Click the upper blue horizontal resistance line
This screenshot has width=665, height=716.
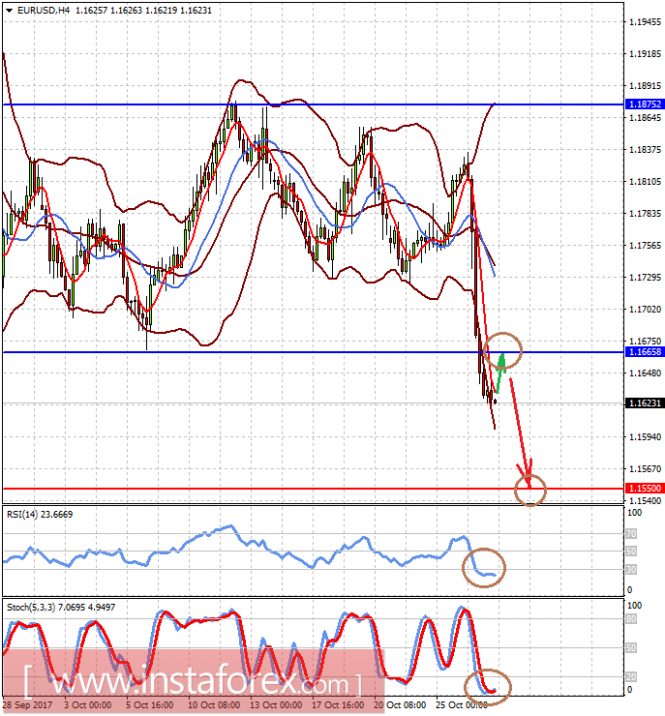(x=313, y=105)
